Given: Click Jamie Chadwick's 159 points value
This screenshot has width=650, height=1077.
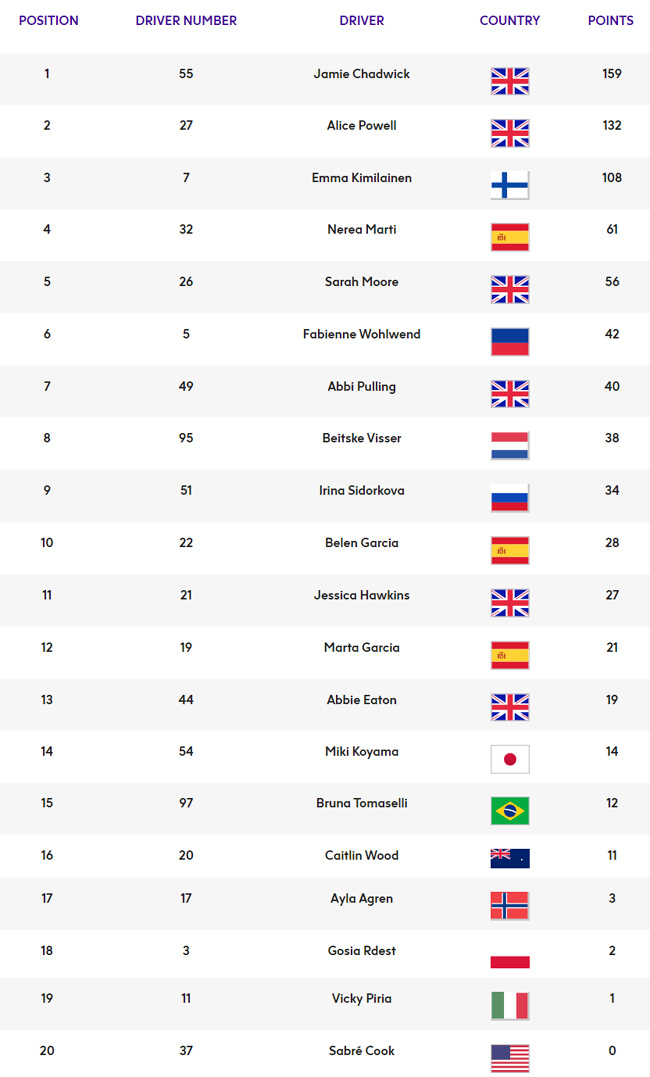Looking at the screenshot, I should [x=612, y=73].
